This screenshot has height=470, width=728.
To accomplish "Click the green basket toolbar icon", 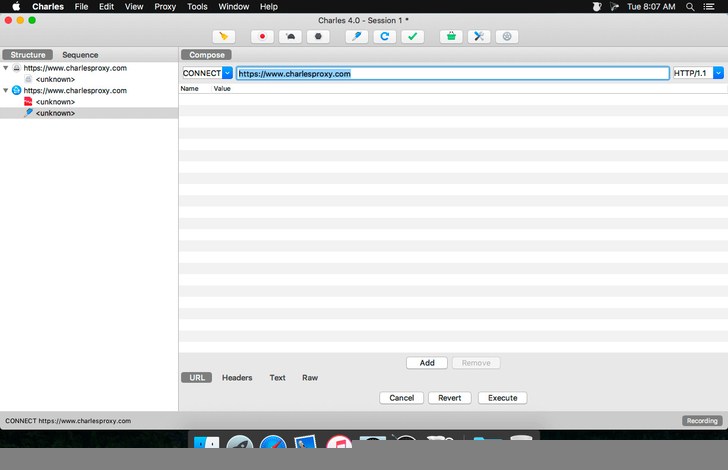I will click(451, 36).
